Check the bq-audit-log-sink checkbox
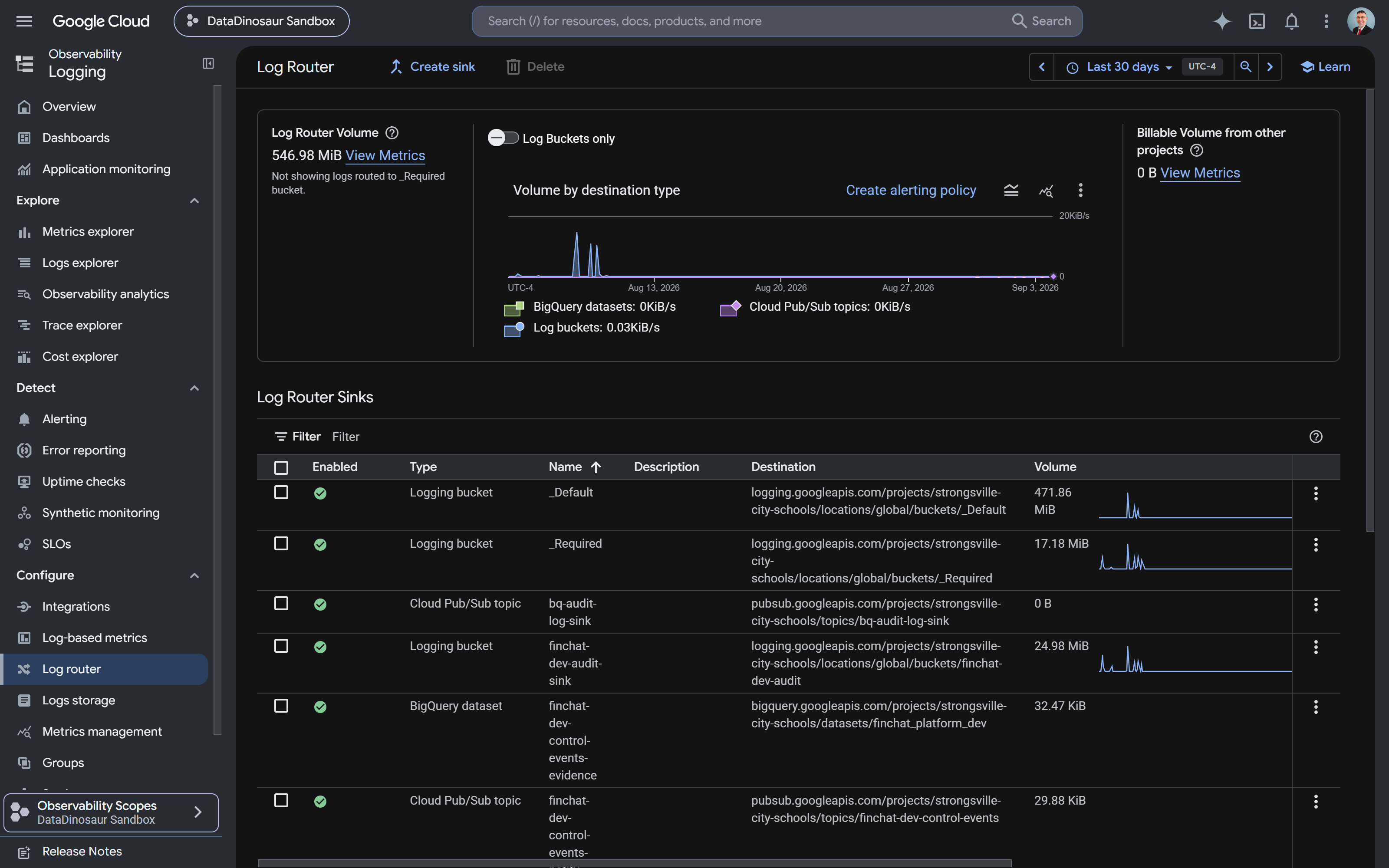The height and width of the screenshot is (868, 1389). click(281, 603)
